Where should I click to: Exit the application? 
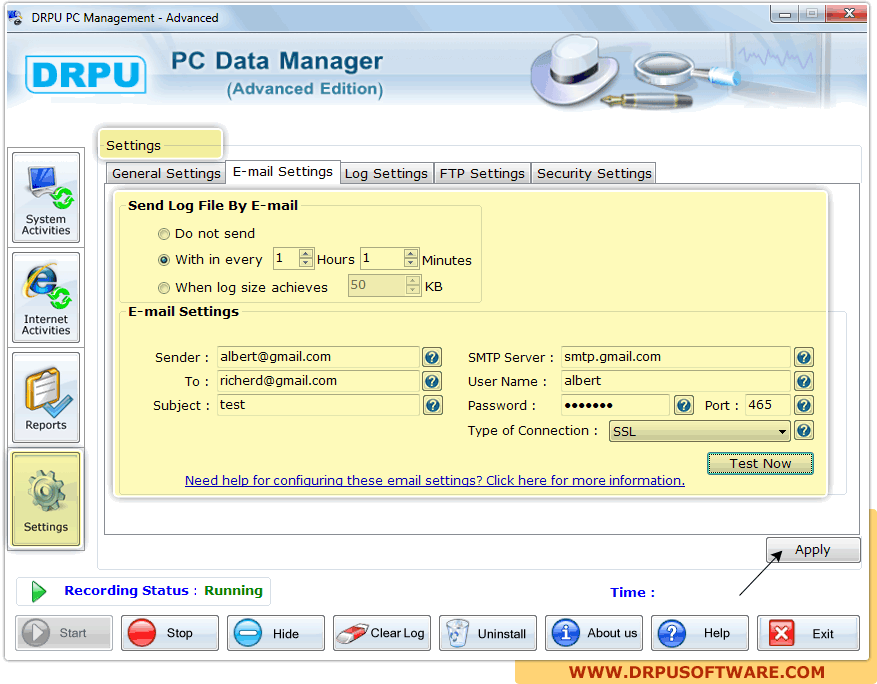(x=808, y=633)
